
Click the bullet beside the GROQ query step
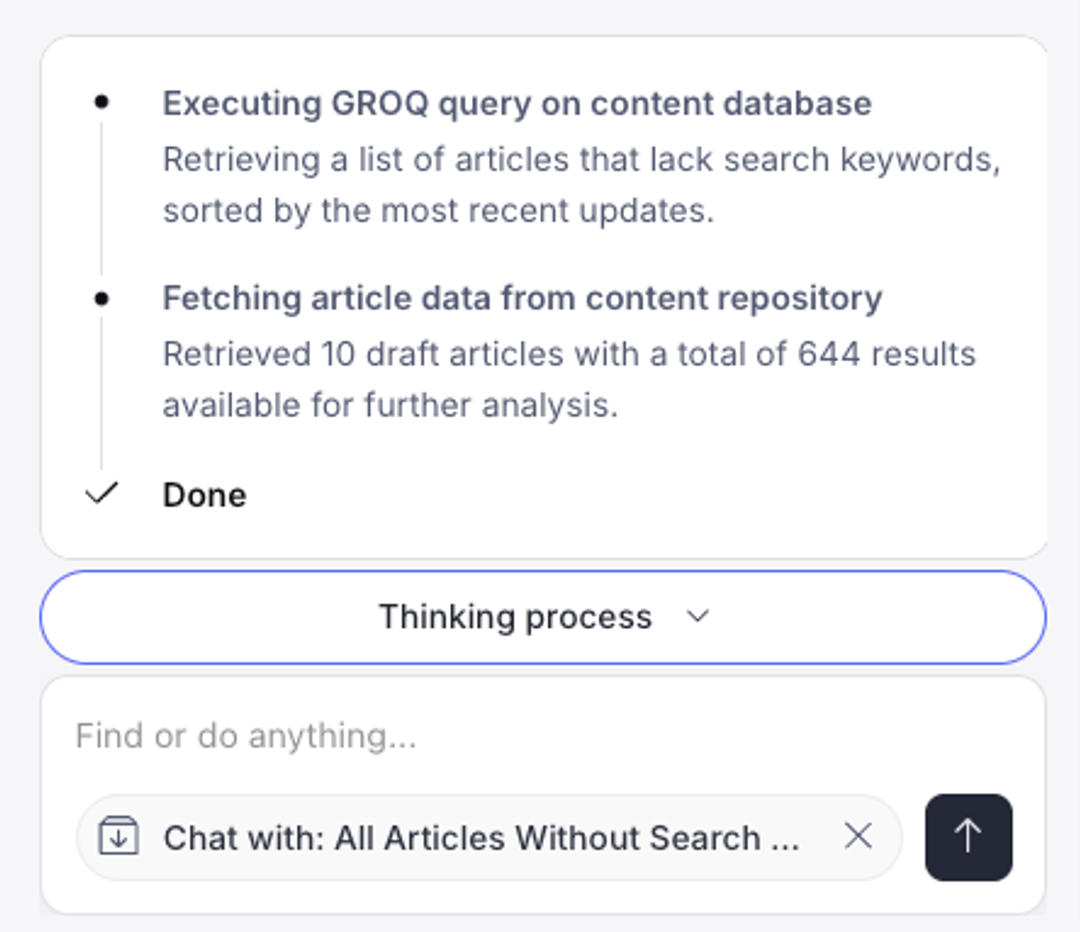[x=100, y=100]
